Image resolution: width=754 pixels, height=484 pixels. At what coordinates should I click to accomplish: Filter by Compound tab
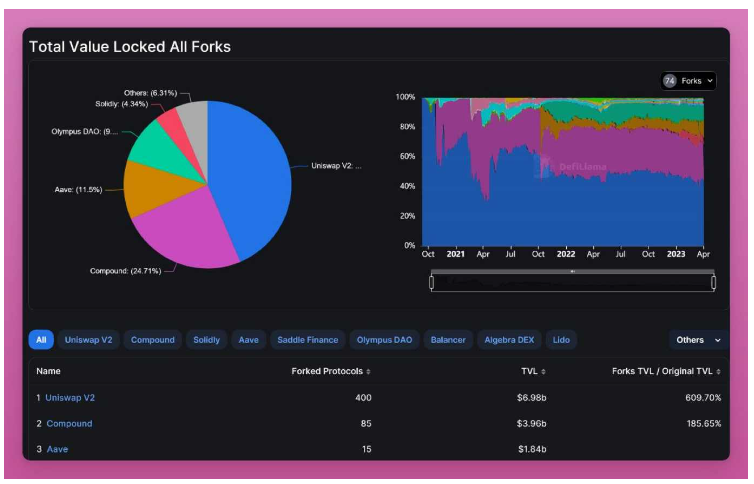tap(153, 340)
